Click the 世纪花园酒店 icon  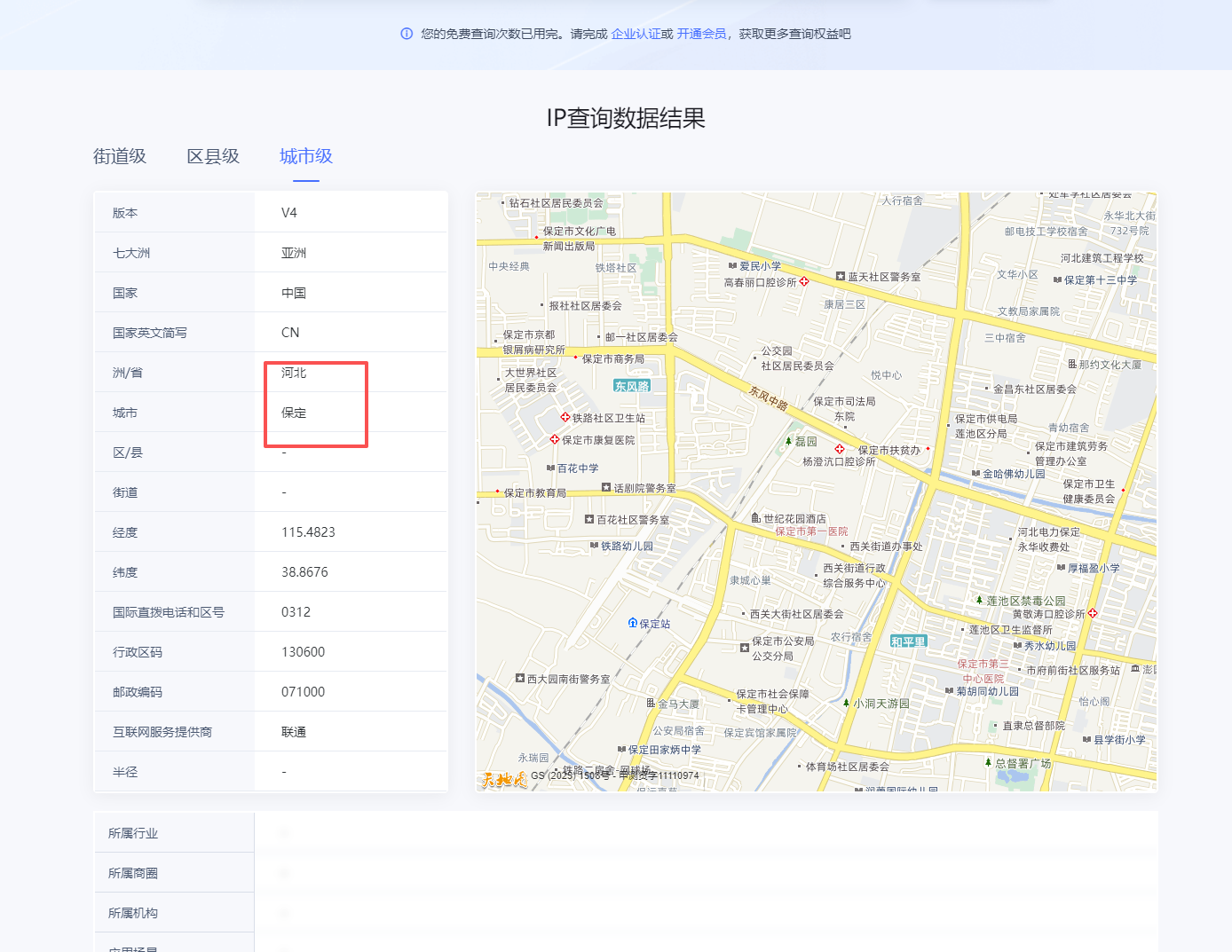pyautogui.click(x=756, y=518)
